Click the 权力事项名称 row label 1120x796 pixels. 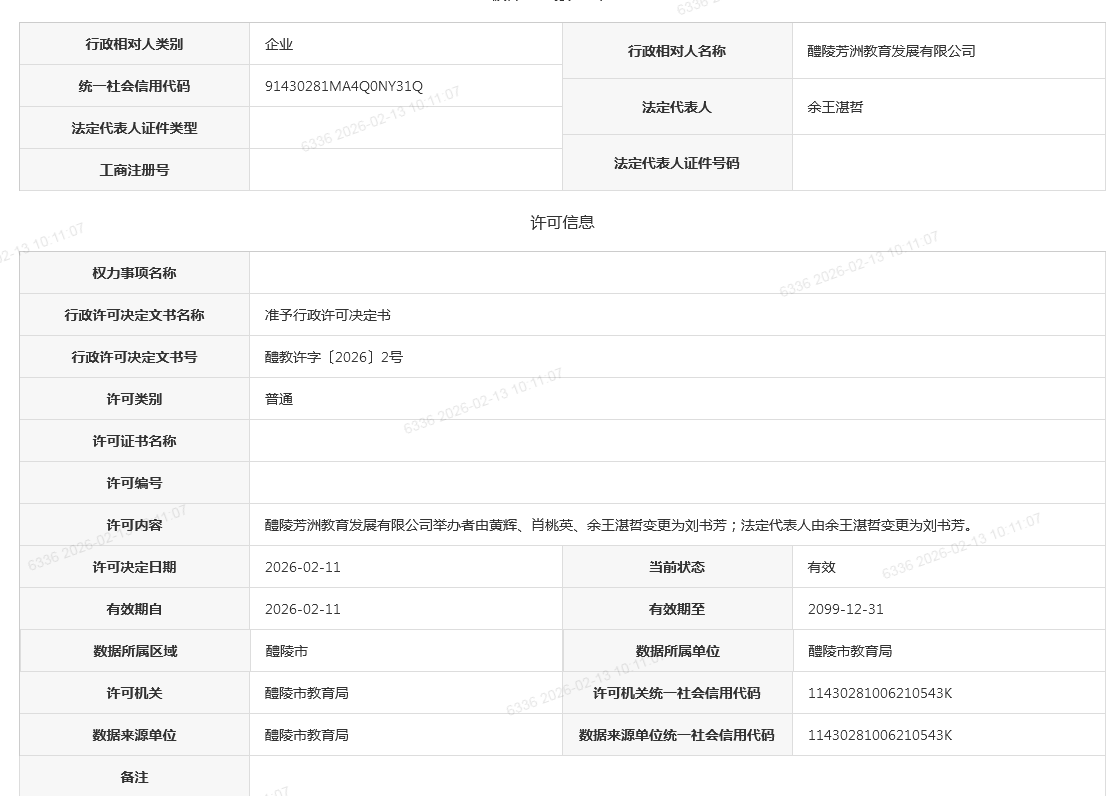[x=134, y=273]
